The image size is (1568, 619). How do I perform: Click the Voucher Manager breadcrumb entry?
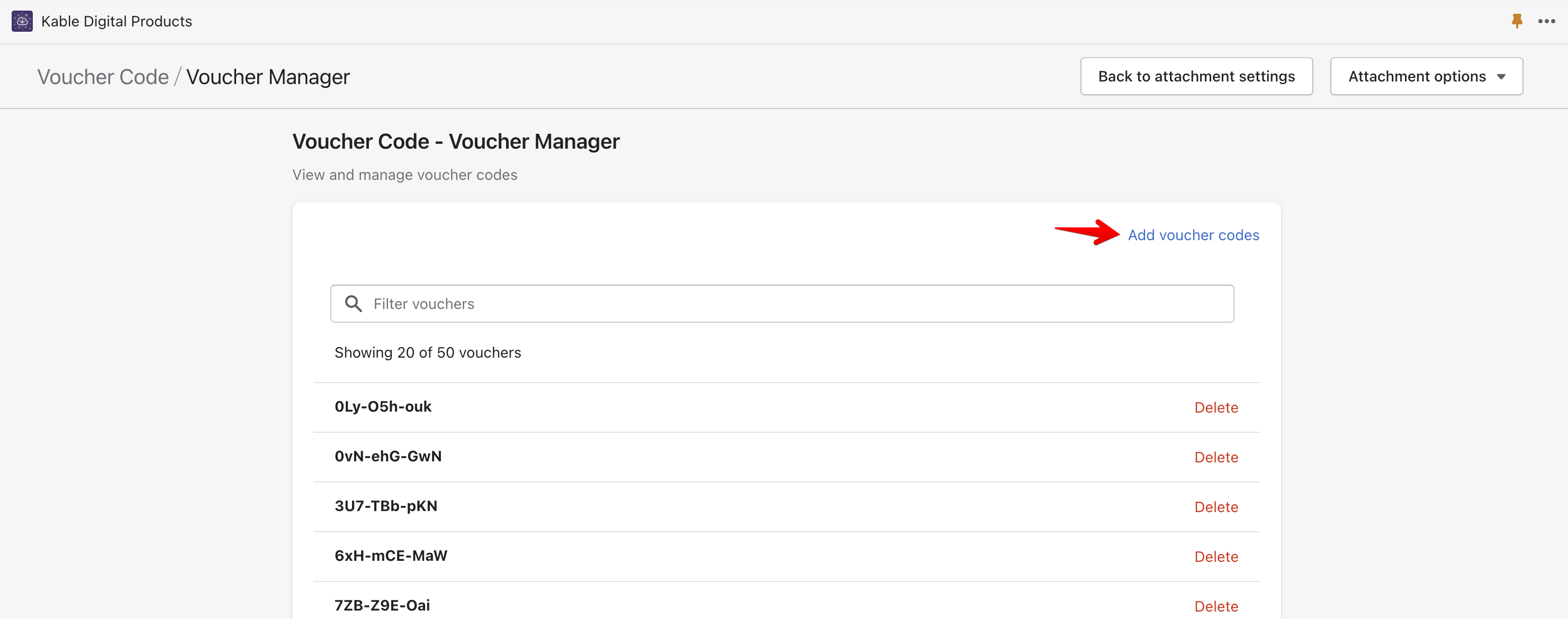pos(268,77)
